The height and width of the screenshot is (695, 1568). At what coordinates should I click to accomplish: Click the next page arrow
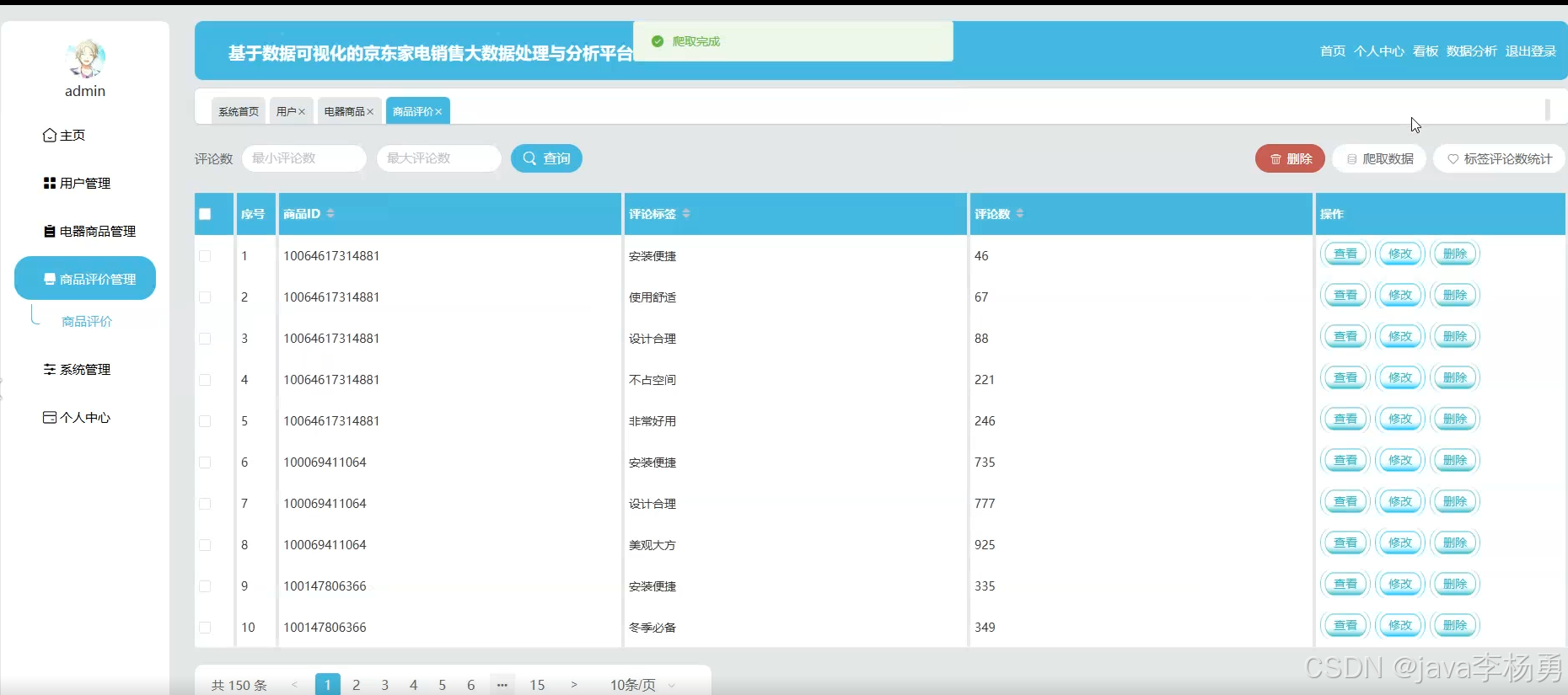click(574, 685)
